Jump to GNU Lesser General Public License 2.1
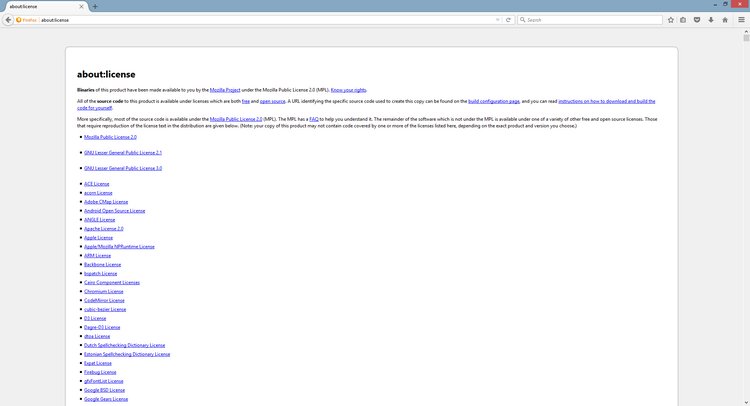Viewport: 750px width, 406px height. [123, 153]
